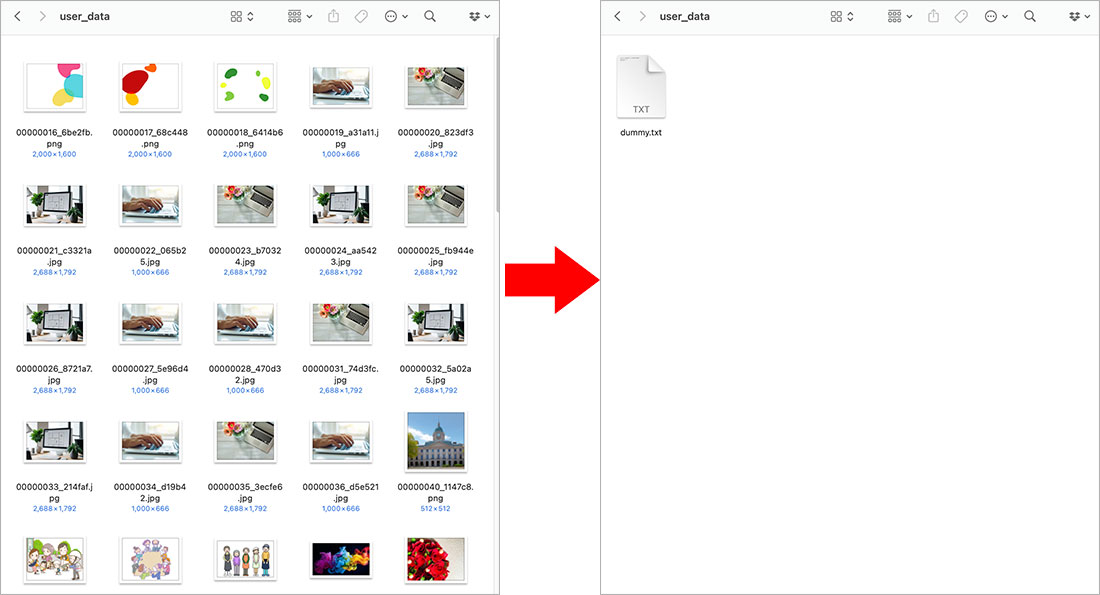Click Tag icon in left Finder toolbar
This screenshot has height=595, width=1100.
(x=361, y=17)
